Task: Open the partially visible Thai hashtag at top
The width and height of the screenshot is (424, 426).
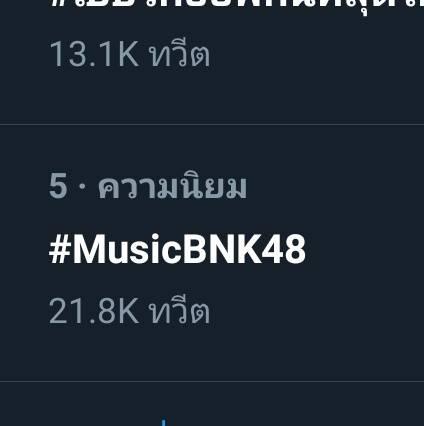Action: coord(236,7)
